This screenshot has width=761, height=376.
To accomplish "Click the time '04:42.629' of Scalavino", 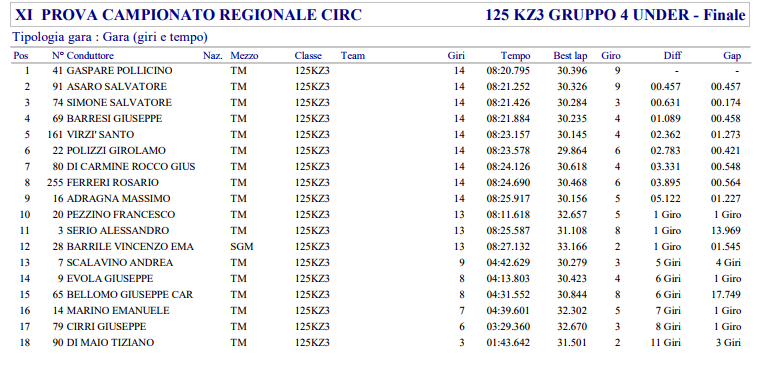I will coord(508,263).
